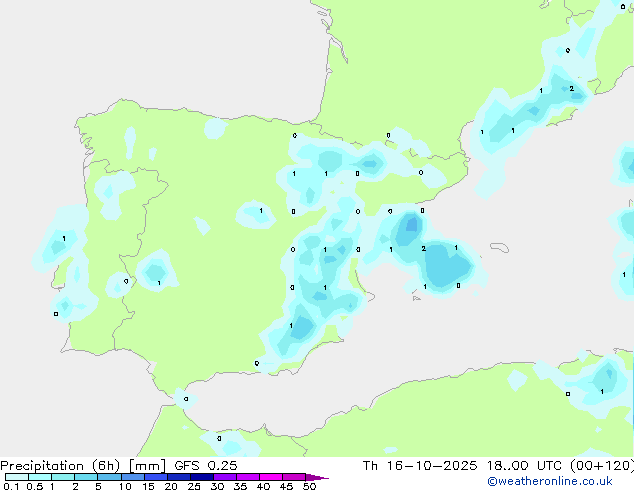Click the above-50 arrow end of legend
This screenshot has height=490, width=634.
click(317, 478)
